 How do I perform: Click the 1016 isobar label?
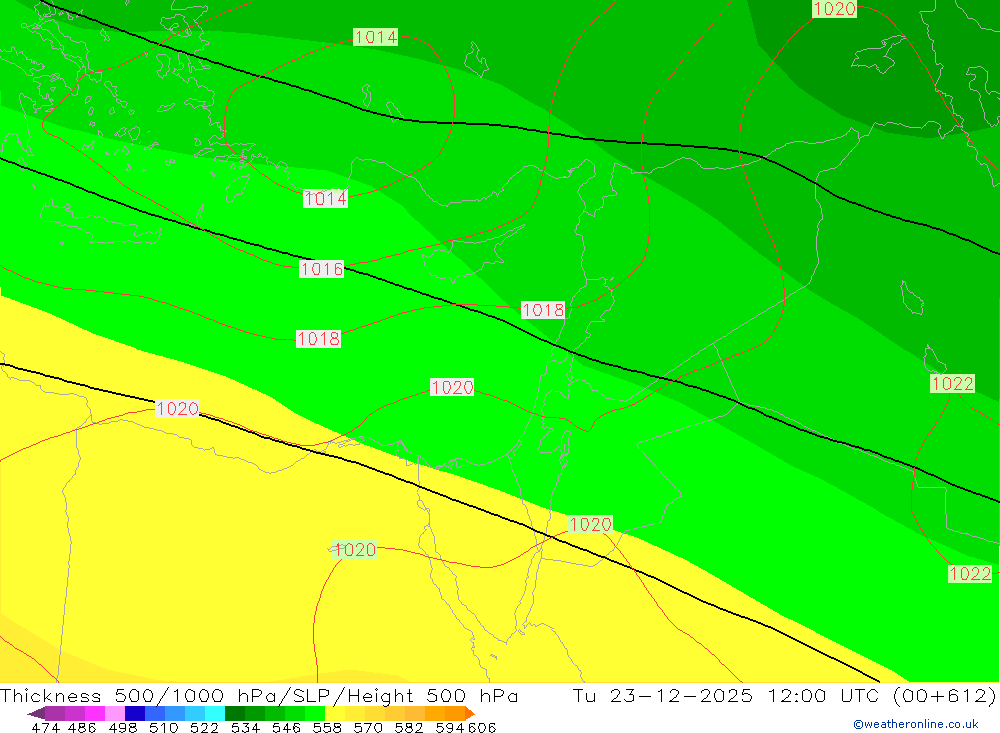click(x=321, y=269)
